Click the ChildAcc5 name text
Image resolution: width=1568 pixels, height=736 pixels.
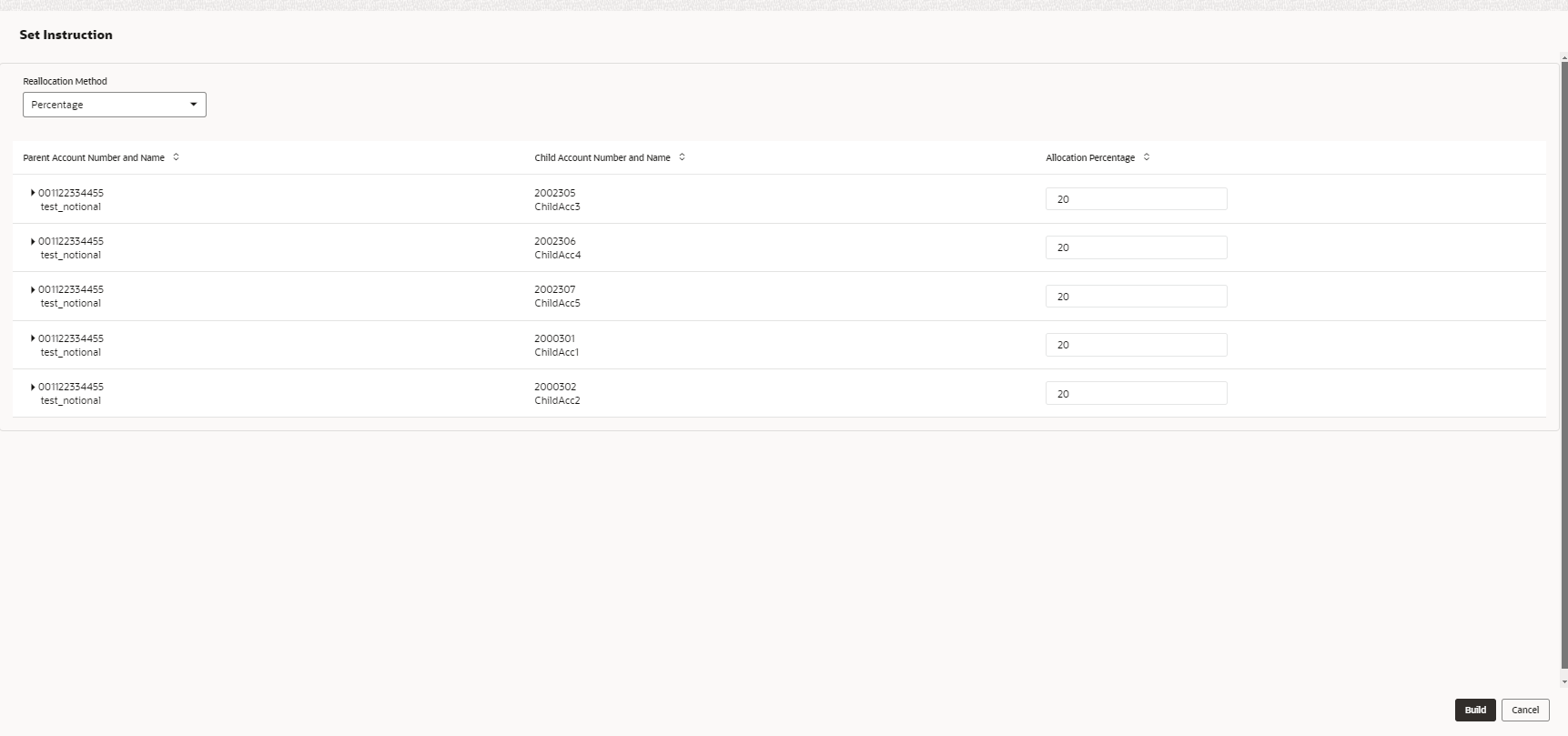[557, 303]
